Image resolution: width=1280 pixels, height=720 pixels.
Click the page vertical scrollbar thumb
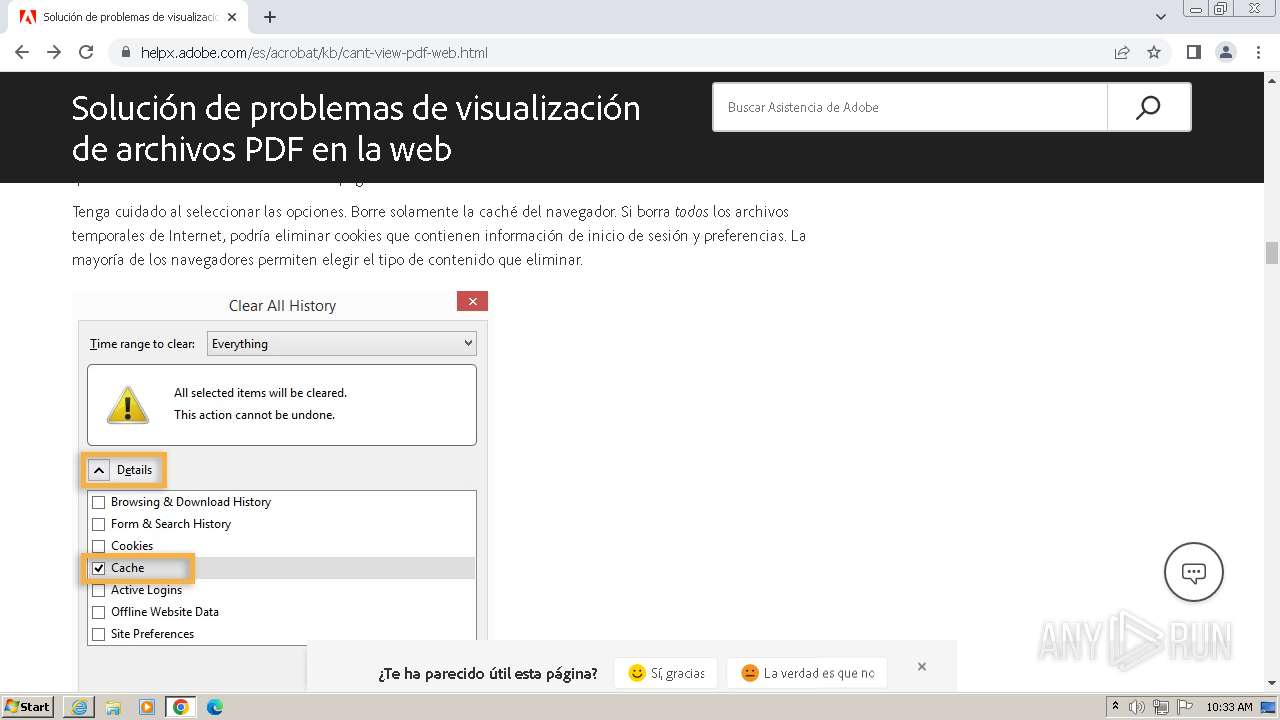pyautogui.click(x=1272, y=253)
